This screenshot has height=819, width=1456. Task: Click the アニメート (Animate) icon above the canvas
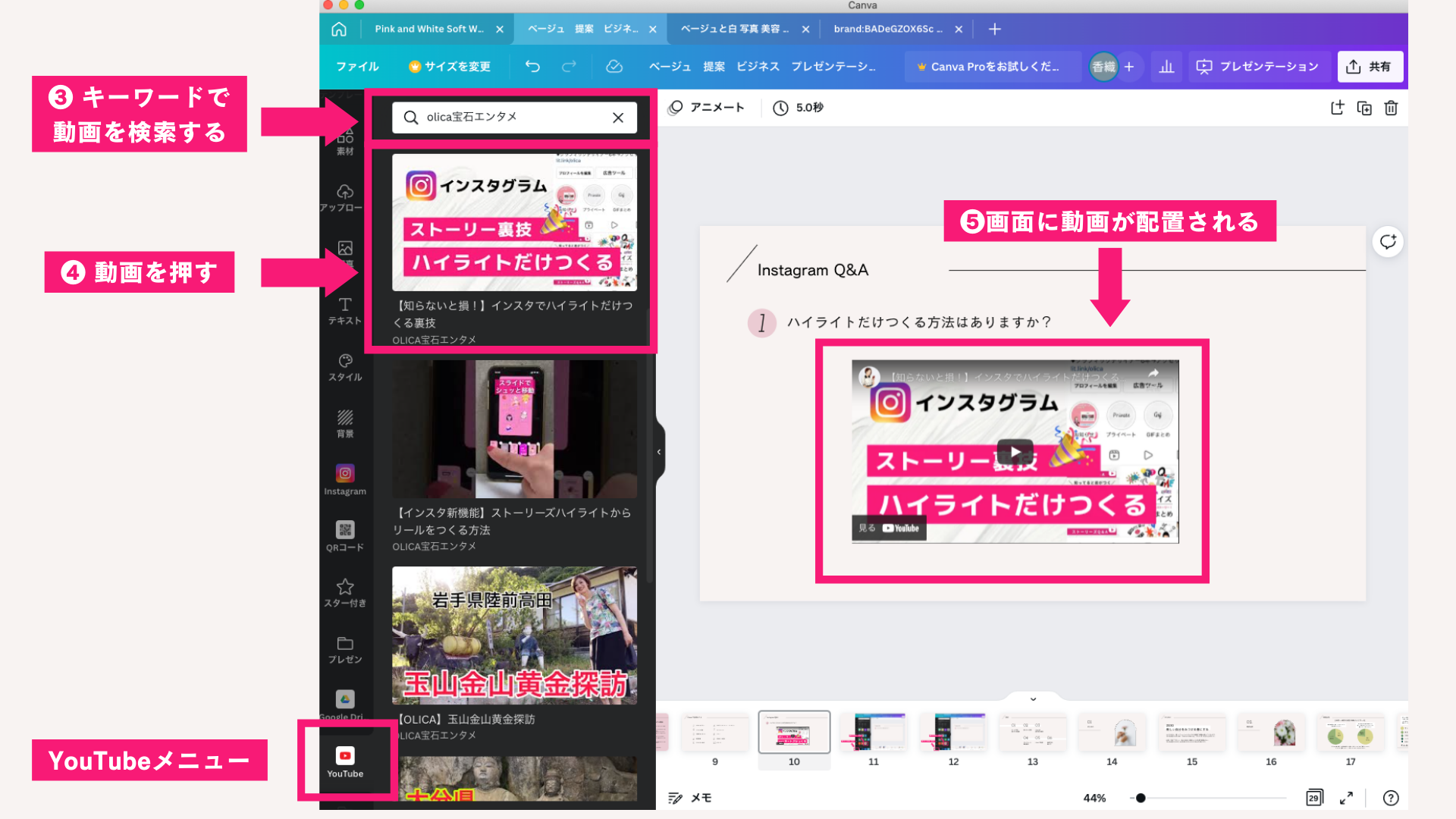click(675, 108)
